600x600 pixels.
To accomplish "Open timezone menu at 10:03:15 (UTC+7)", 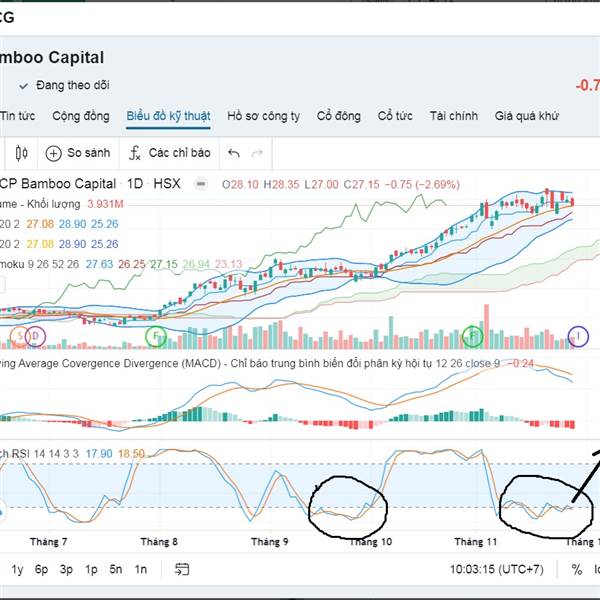I will click(x=497, y=569).
